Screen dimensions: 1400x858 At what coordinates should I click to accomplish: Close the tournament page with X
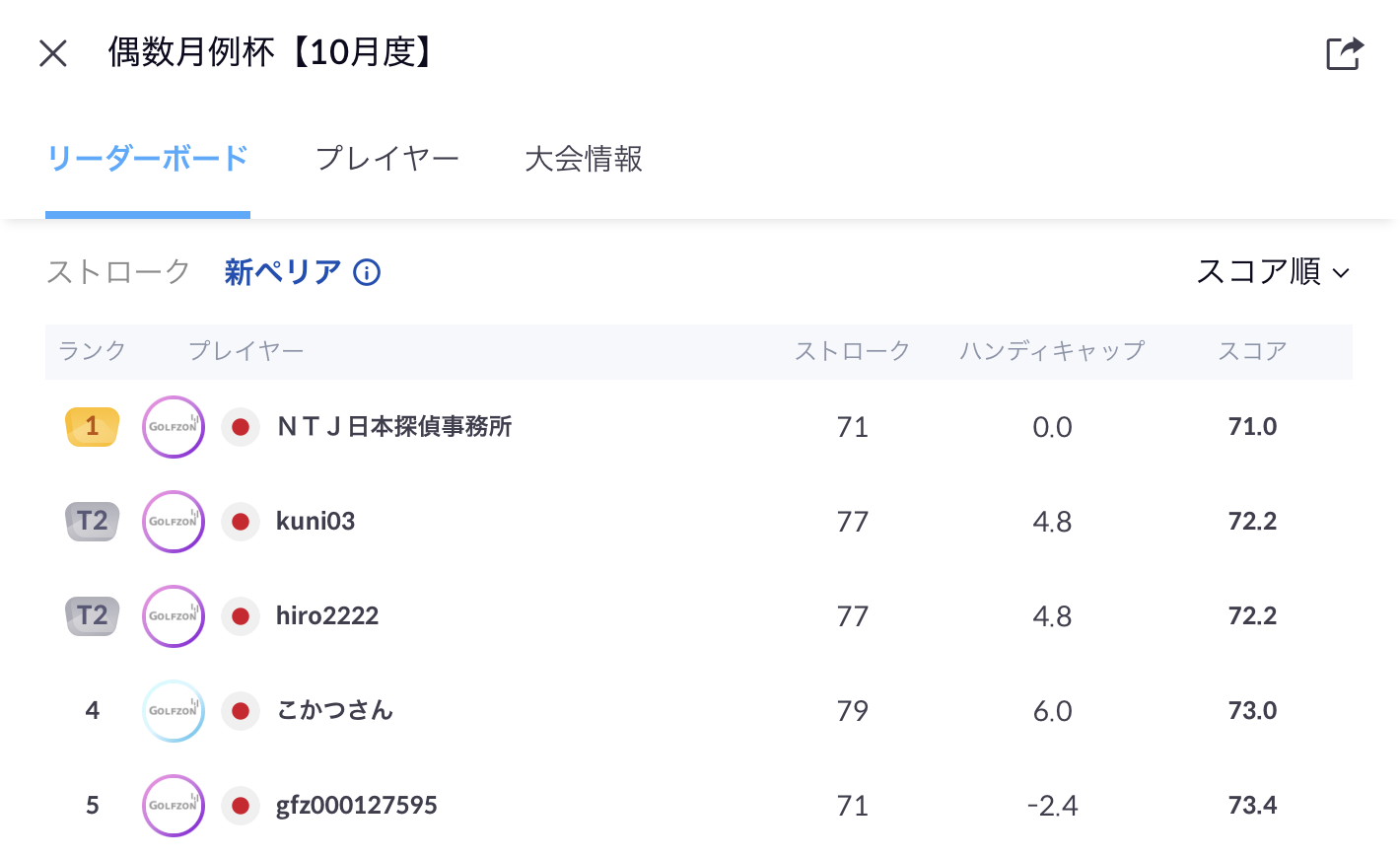tap(53, 53)
